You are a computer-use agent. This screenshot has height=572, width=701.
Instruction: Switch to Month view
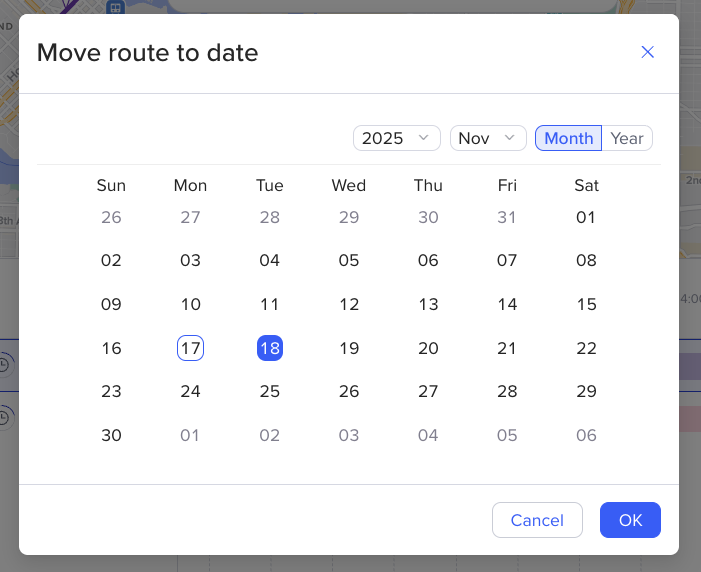[x=569, y=138]
